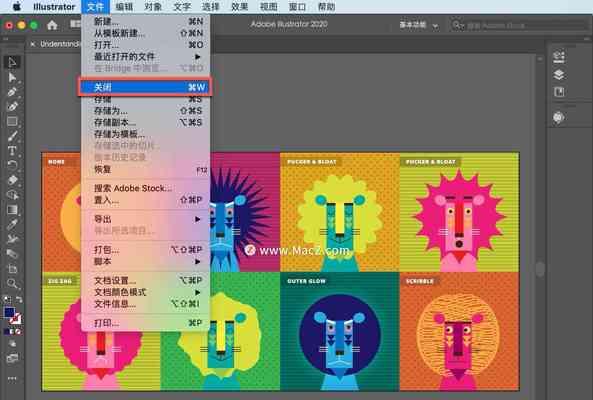Open the Libraries panel icon
The image size is (593, 400).
[559, 92]
